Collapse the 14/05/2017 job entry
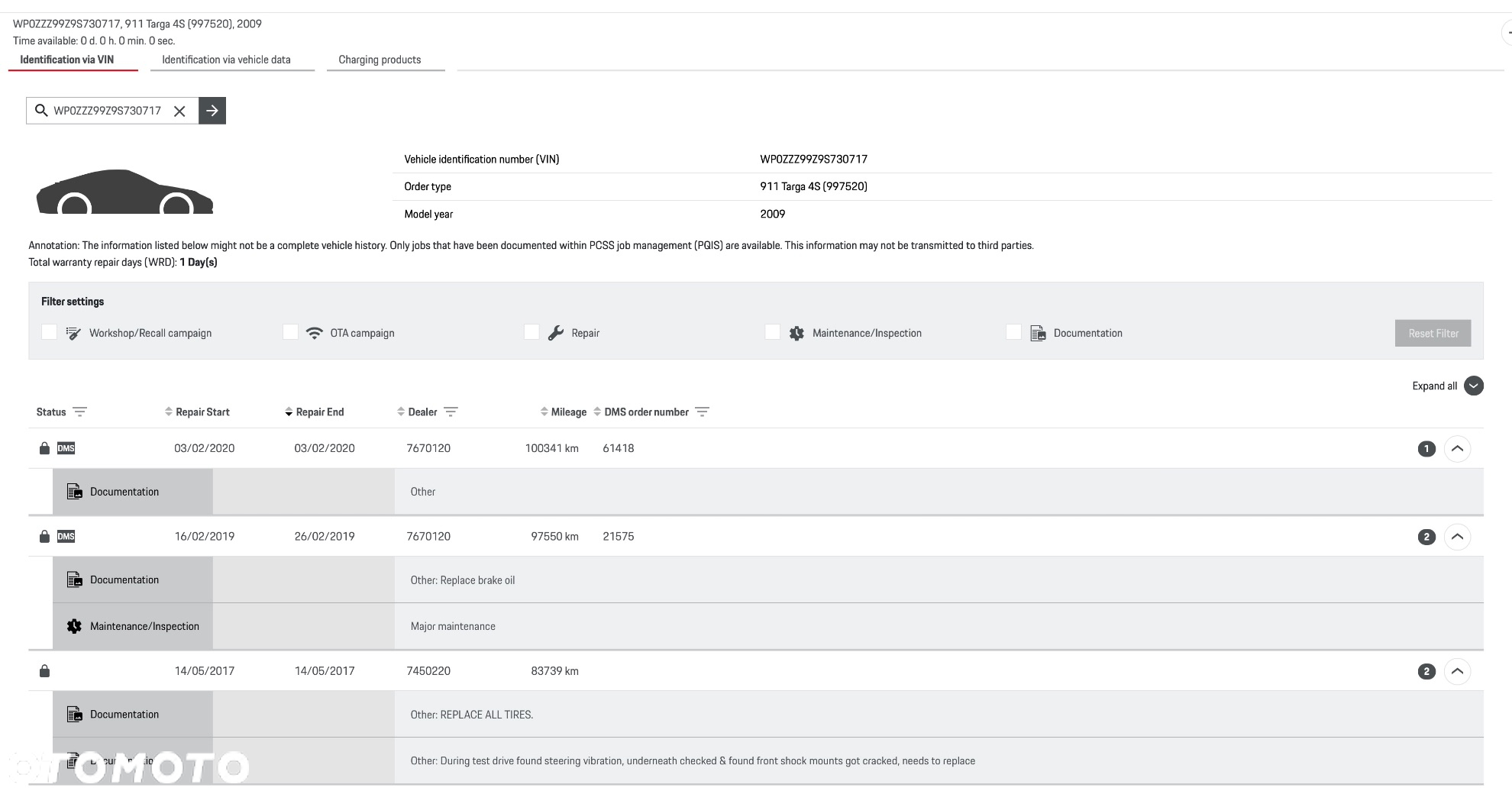The width and height of the screenshot is (1512, 791). [x=1457, y=672]
